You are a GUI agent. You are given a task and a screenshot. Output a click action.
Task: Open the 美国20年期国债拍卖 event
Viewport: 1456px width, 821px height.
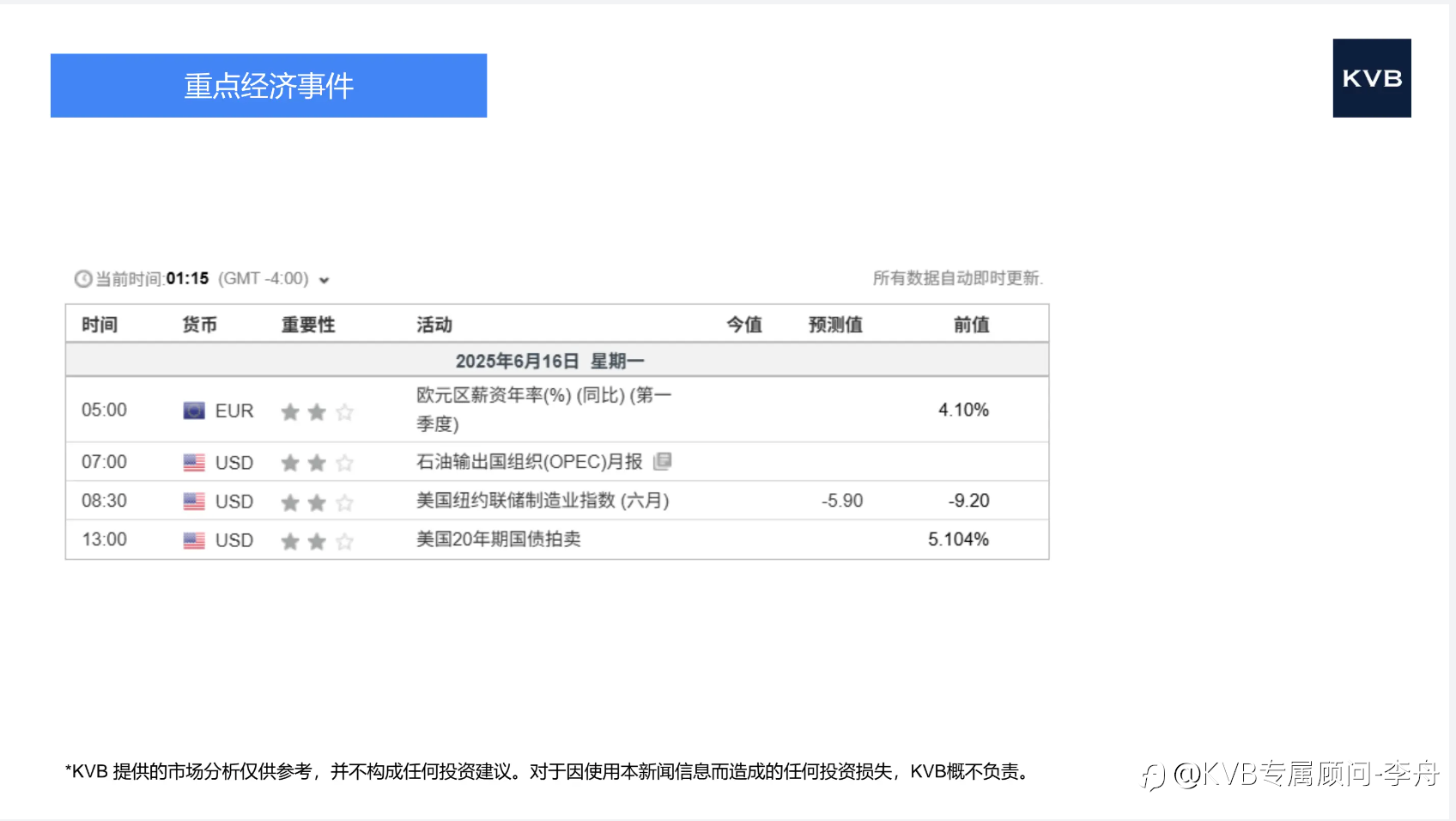click(499, 539)
